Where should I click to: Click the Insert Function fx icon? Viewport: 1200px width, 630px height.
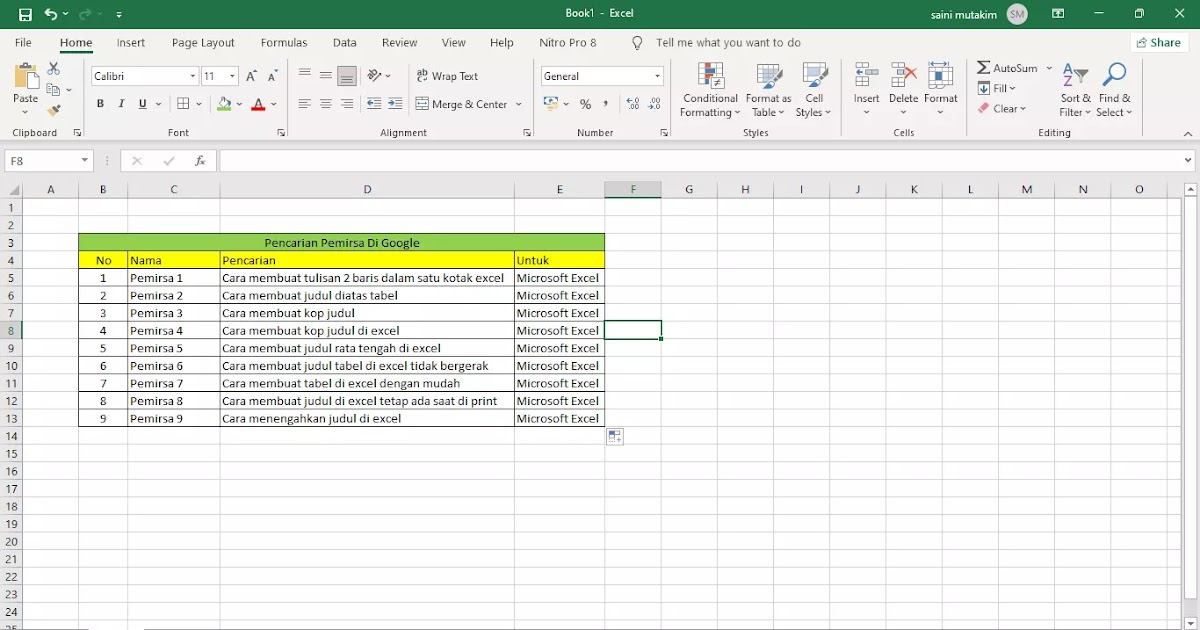(x=200, y=161)
